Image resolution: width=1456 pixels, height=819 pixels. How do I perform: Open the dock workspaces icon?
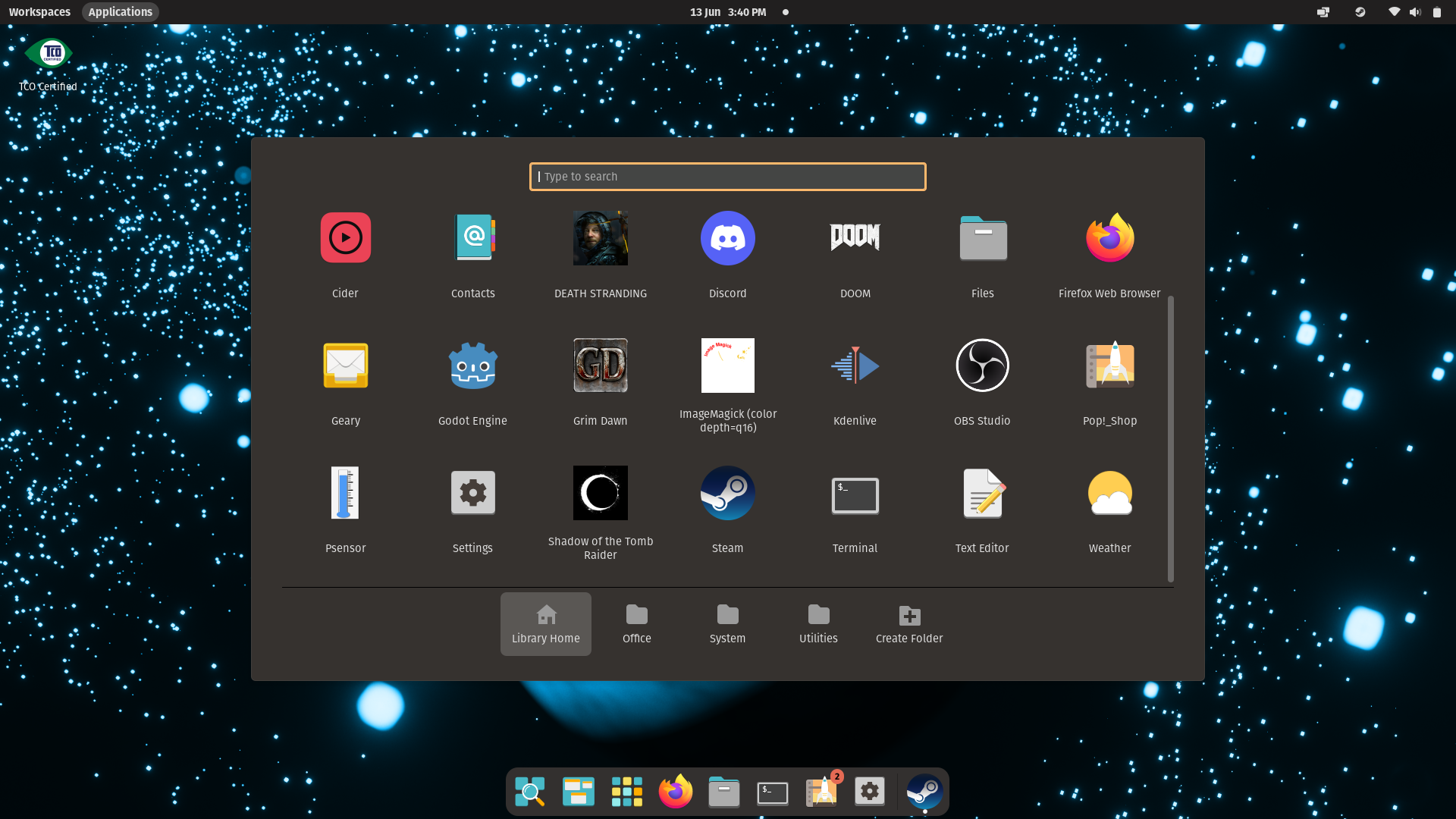[579, 792]
